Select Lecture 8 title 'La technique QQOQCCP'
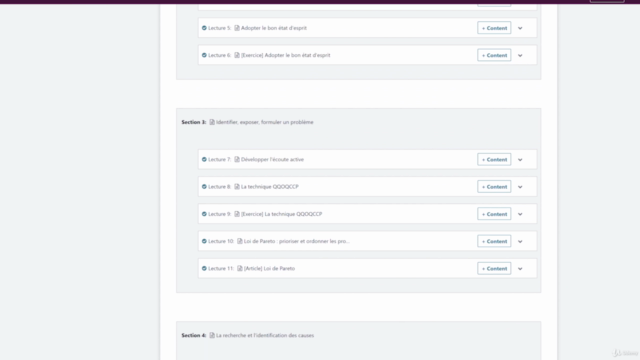640x360 pixels. pyautogui.click(x=270, y=187)
